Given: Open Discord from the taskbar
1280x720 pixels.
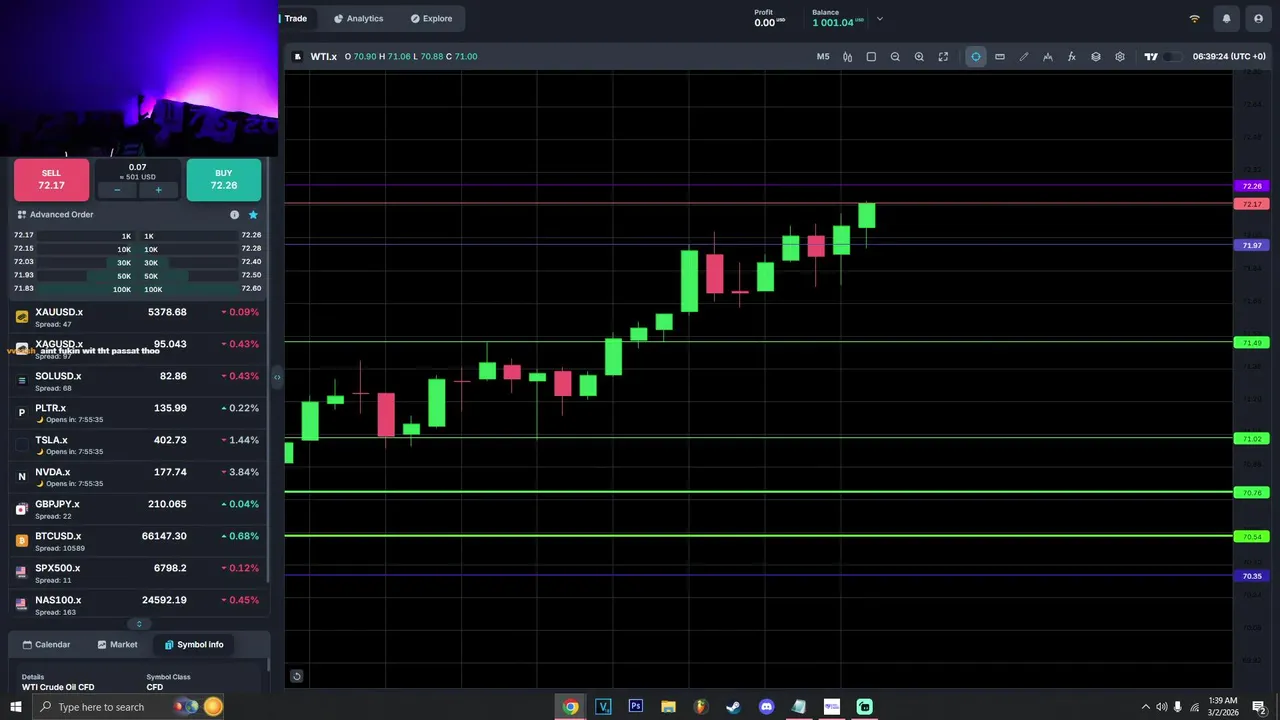Looking at the screenshot, I should pyautogui.click(x=766, y=706).
